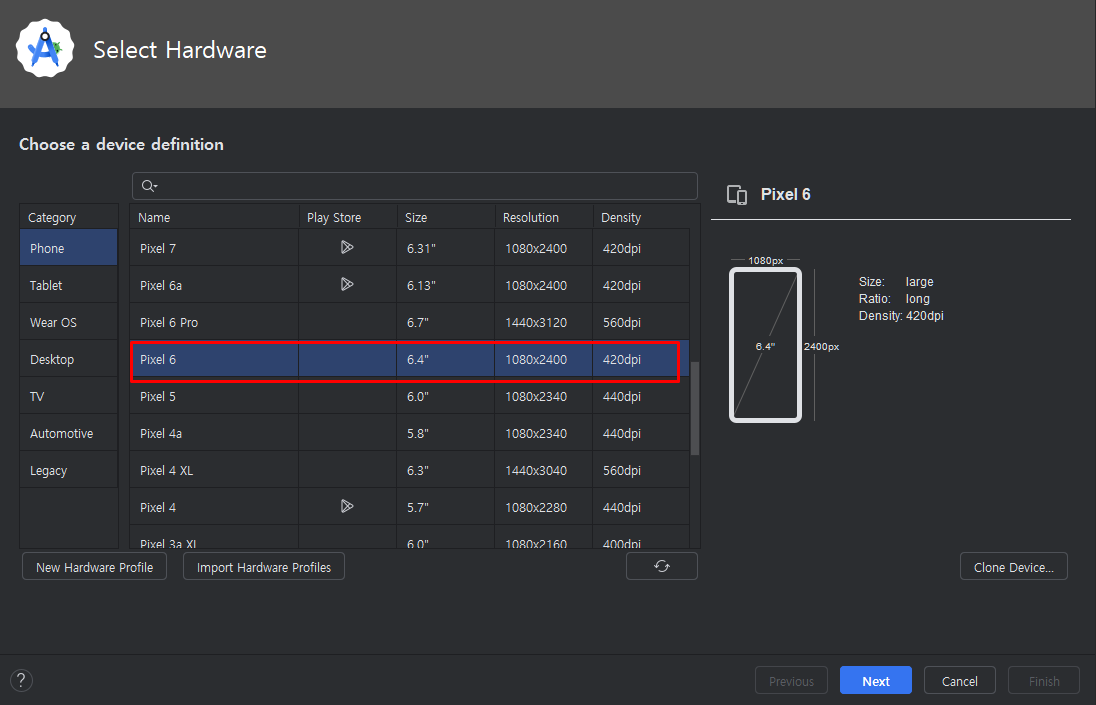1096x705 pixels.
Task: Select the Desktop category
Action: click(x=68, y=359)
